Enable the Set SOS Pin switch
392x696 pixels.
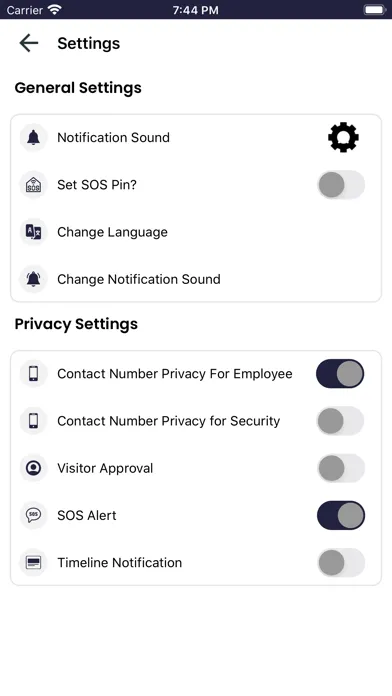coord(341,185)
